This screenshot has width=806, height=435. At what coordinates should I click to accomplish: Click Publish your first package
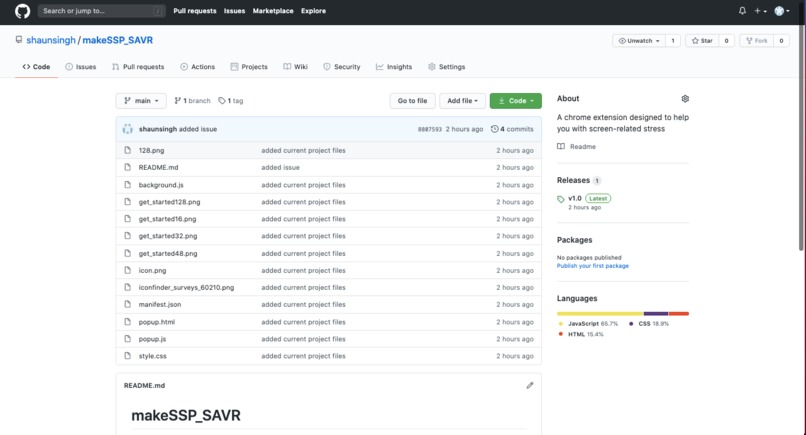point(593,266)
